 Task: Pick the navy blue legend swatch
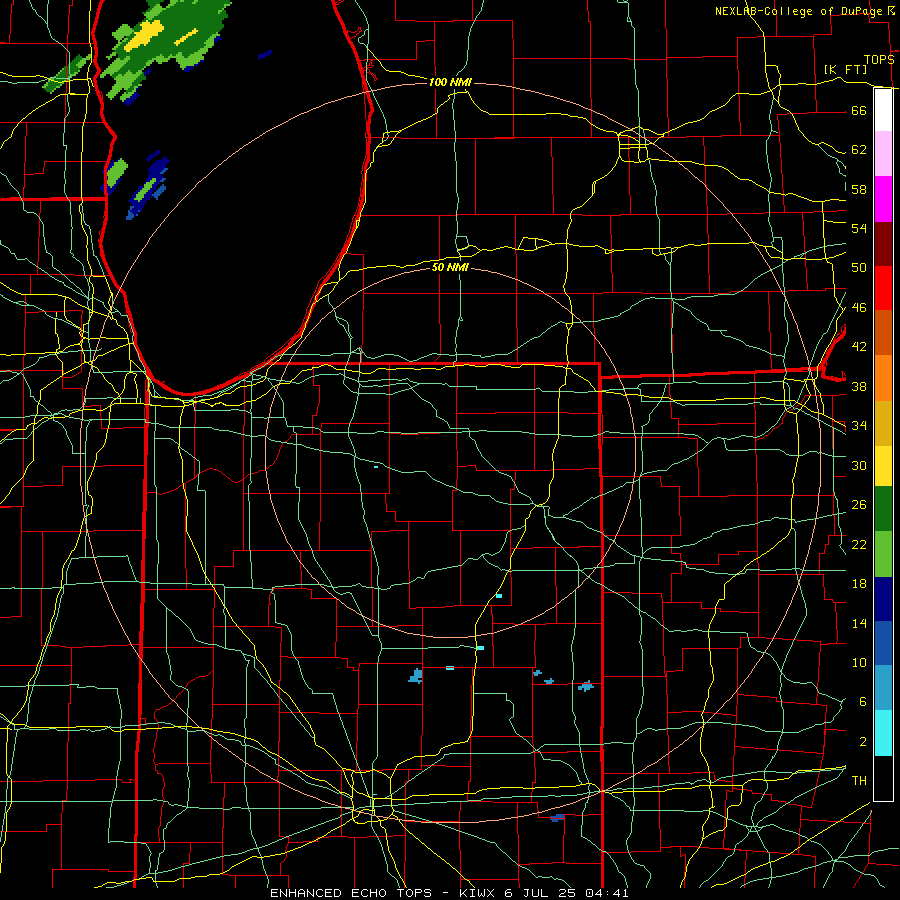pyautogui.click(x=883, y=599)
